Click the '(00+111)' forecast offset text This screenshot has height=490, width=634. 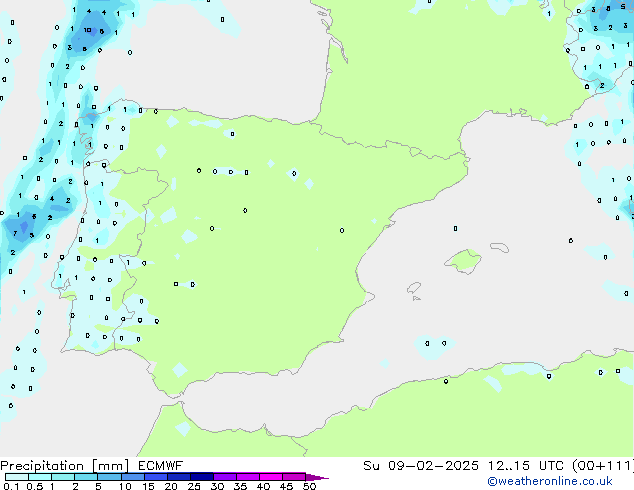[603, 466]
